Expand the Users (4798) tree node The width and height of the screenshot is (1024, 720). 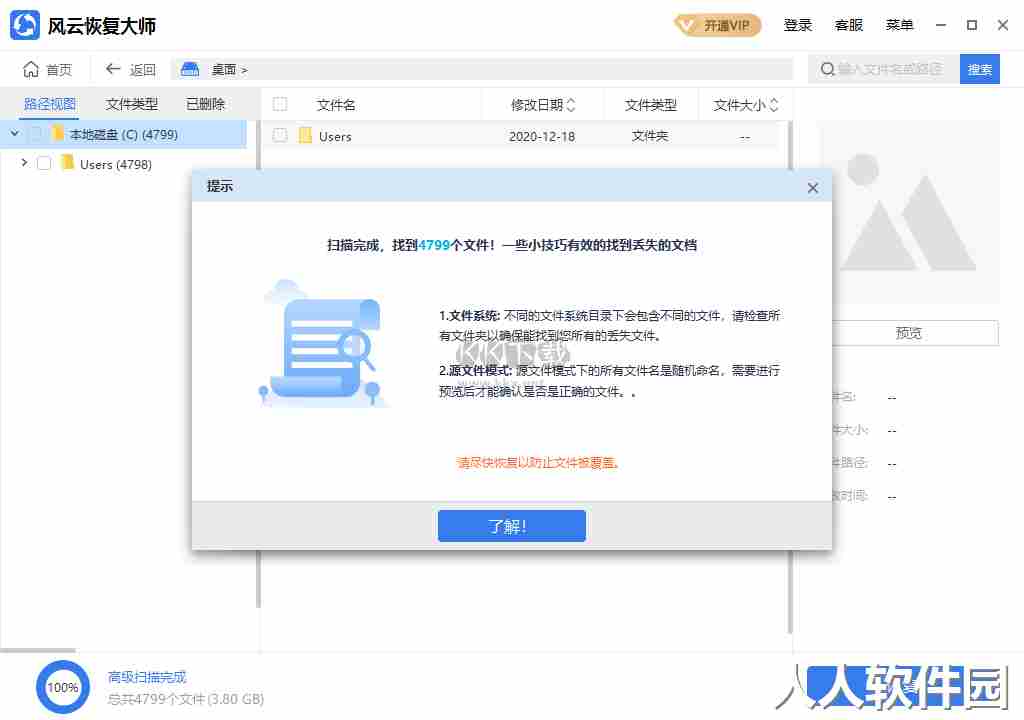click(24, 163)
